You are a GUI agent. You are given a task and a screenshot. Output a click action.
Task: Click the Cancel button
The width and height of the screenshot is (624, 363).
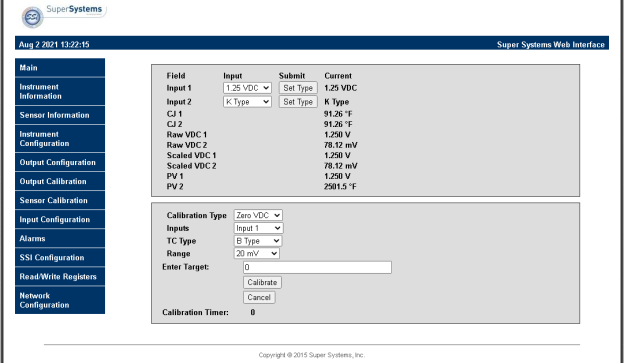(x=259, y=297)
